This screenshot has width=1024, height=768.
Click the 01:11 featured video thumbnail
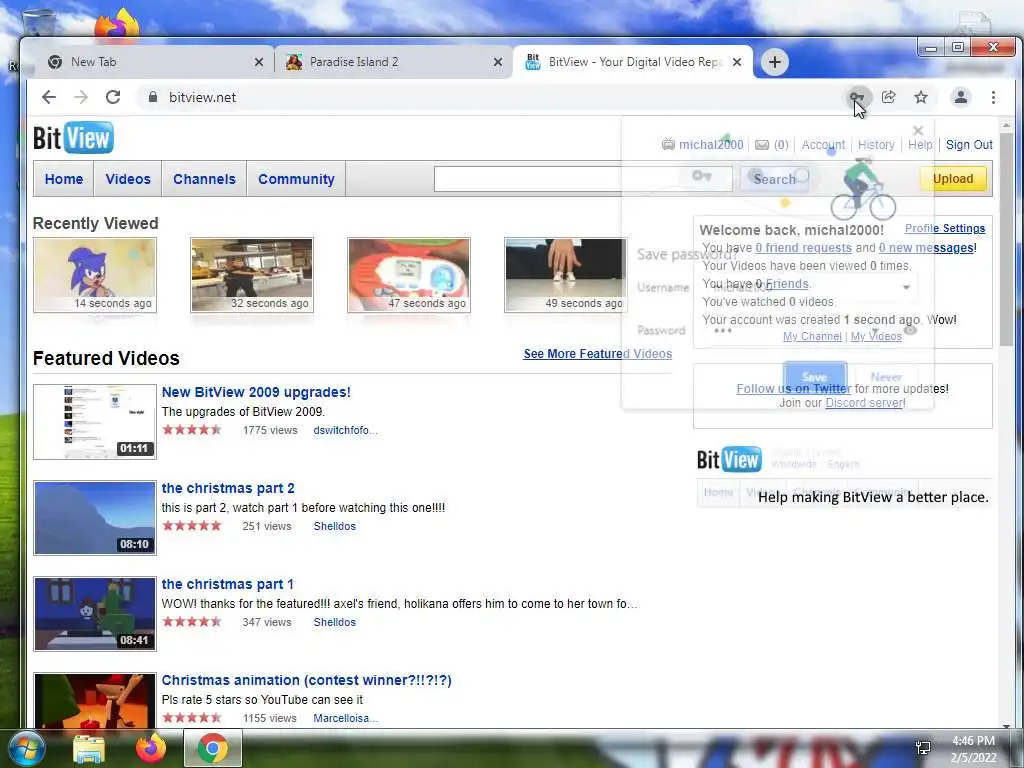[x=95, y=422]
